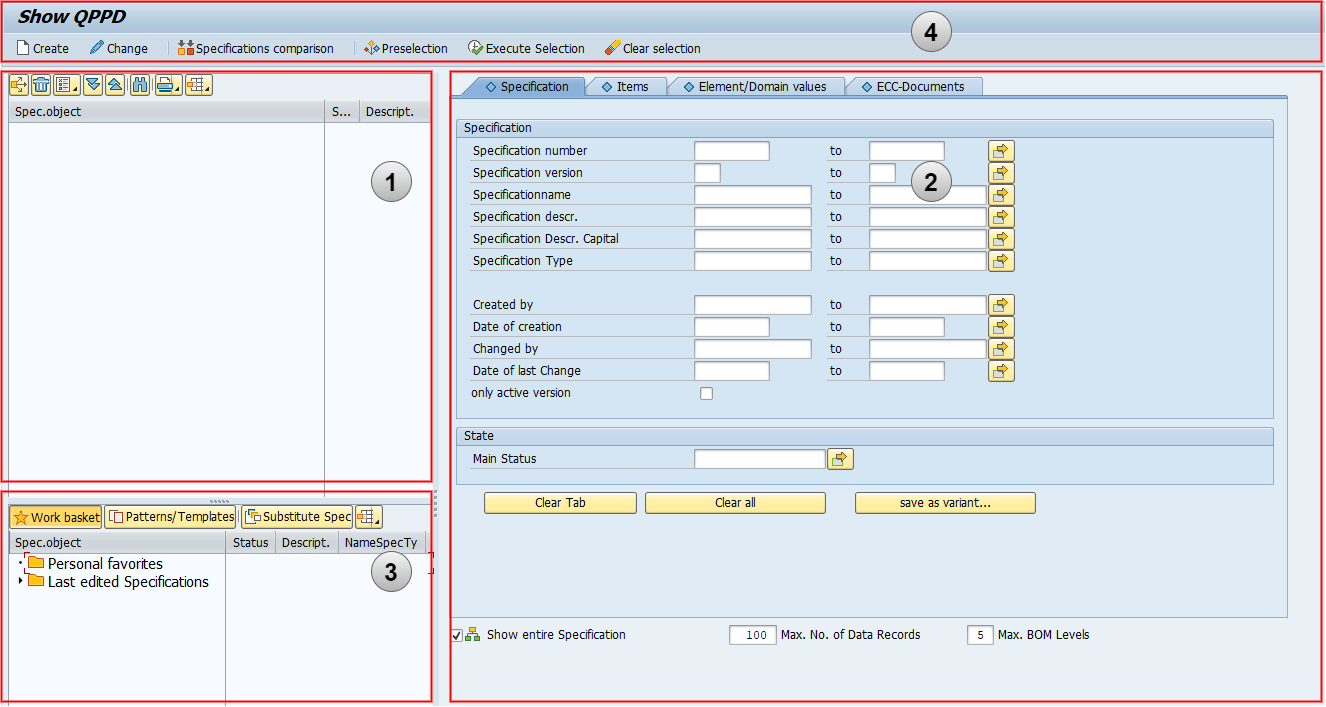Image resolution: width=1326 pixels, height=707 pixels.
Task: Expand the Last edited Specifications folder
Action: 21,582
